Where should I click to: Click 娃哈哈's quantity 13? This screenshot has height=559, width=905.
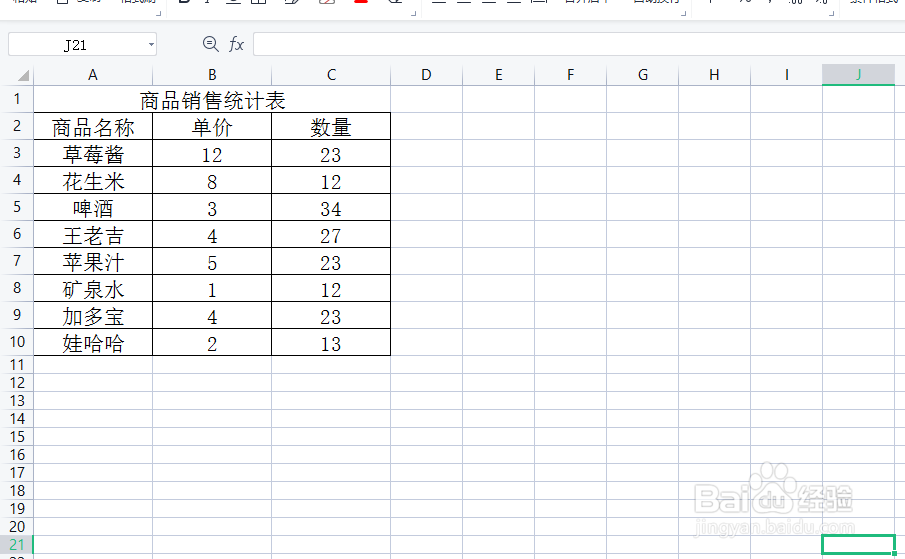[x=331, y=343]
